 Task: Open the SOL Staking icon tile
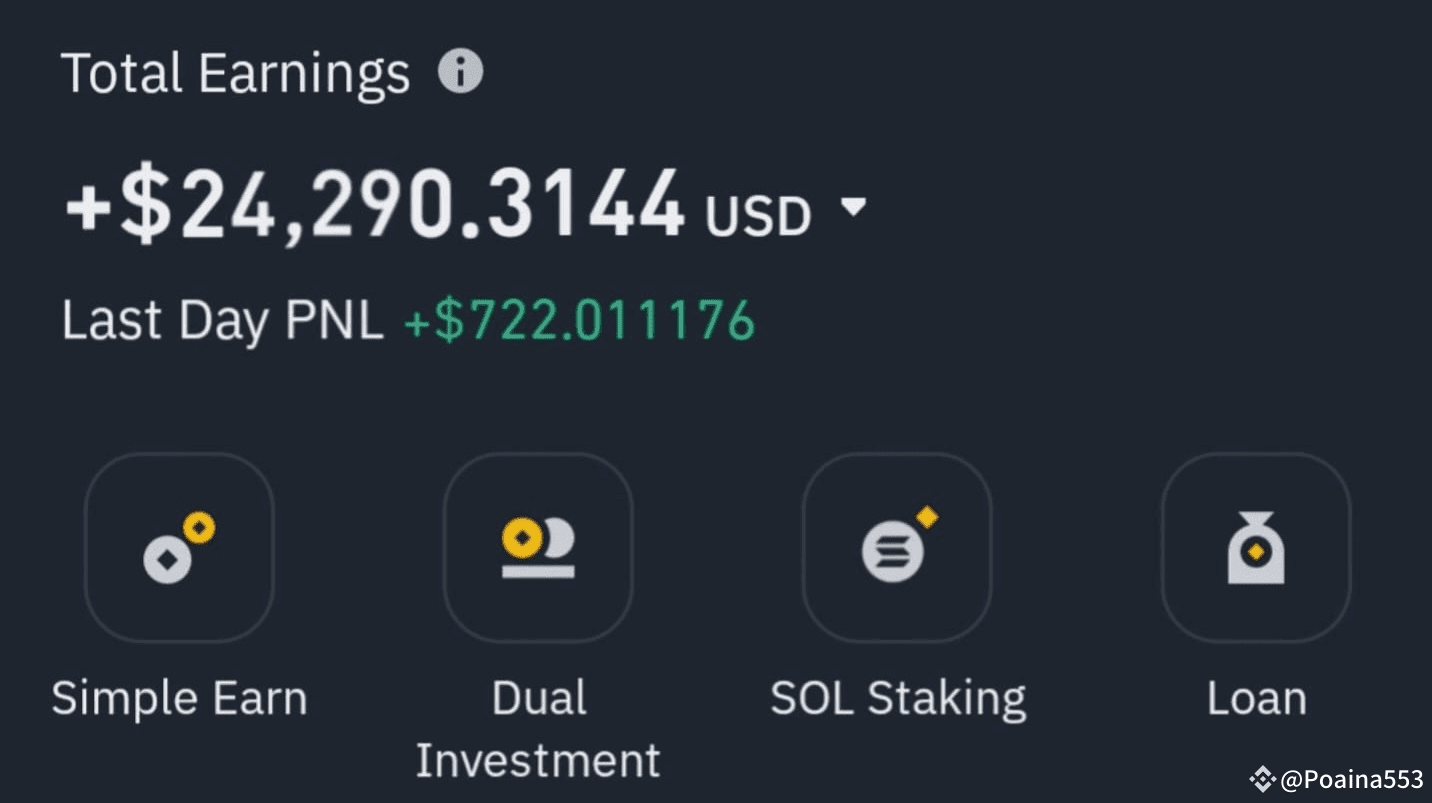897,547
